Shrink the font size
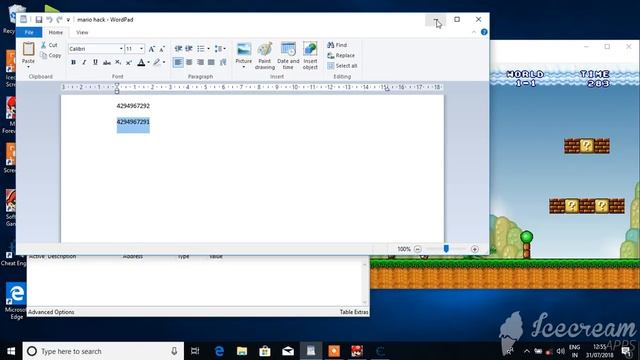This screenshot has height=360, width=640. coord(162,49)
